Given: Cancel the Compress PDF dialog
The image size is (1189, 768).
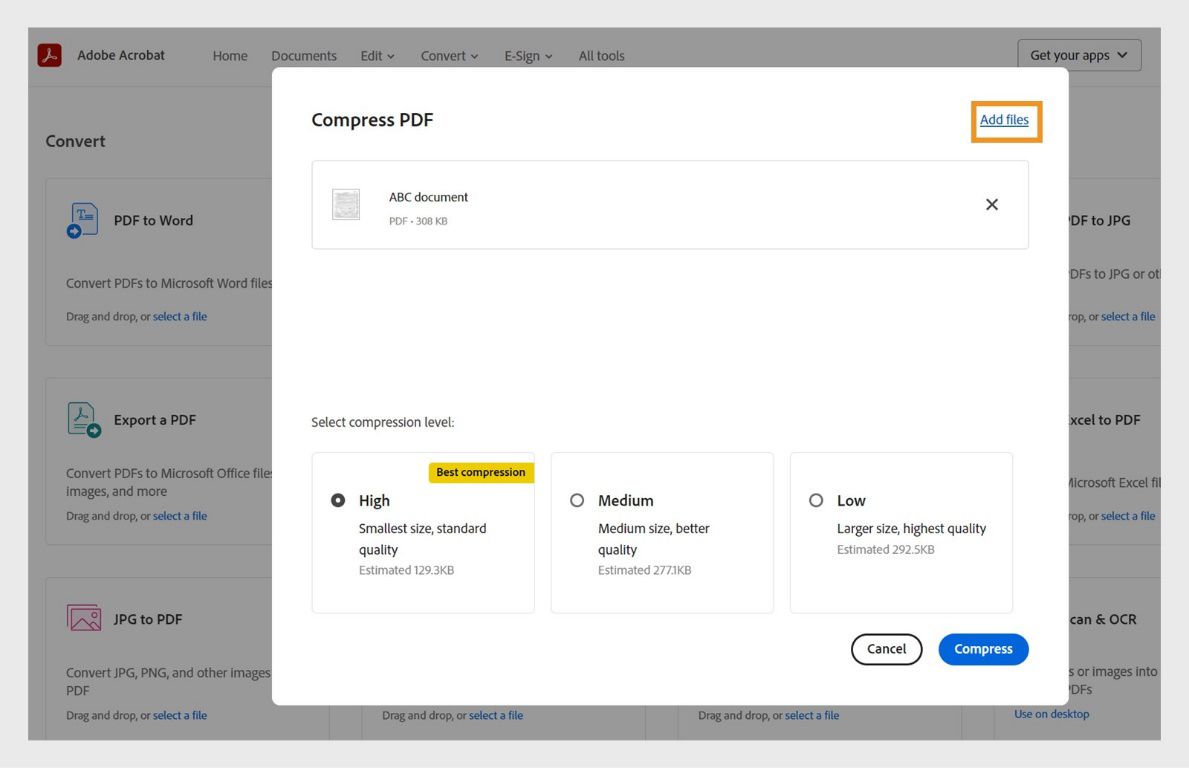Looking at the screenshot, I should click(886, 649).
